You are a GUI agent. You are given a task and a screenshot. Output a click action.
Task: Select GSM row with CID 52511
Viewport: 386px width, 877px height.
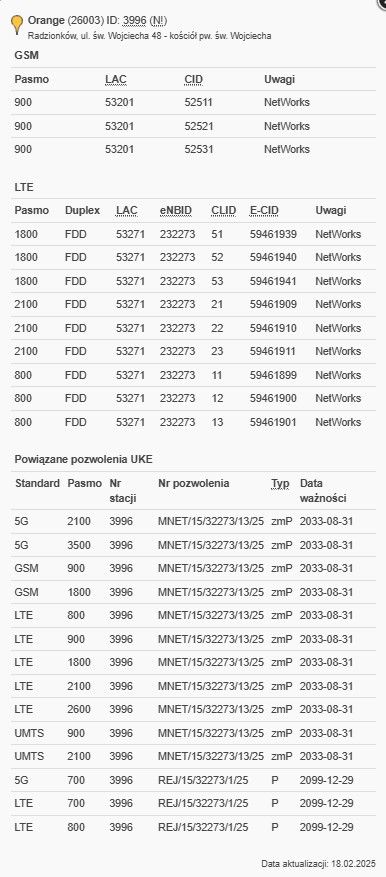[193, 103]
